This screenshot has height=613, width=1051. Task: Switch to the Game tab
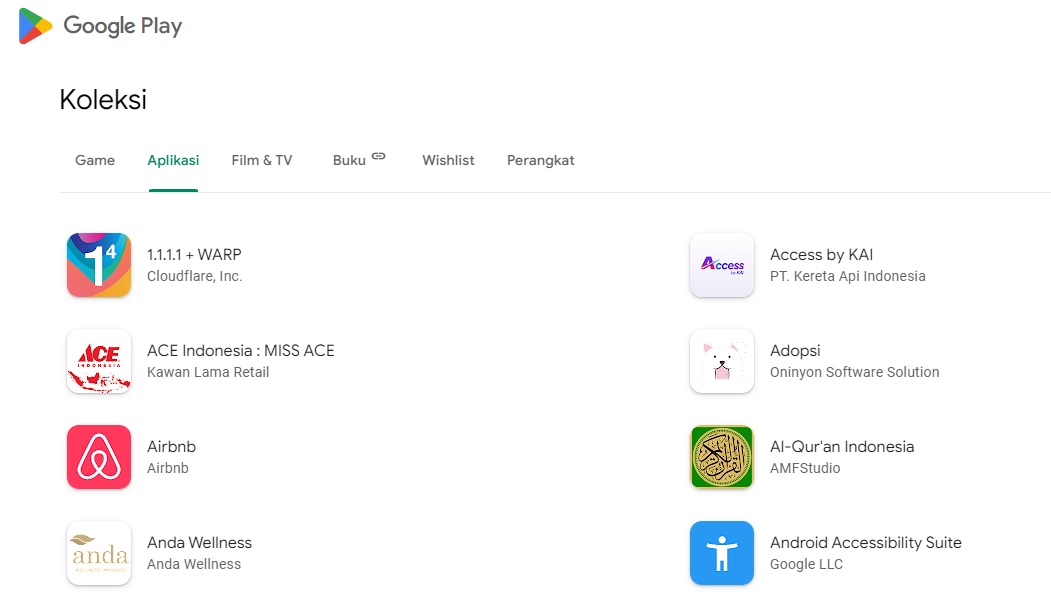[95, 160]
